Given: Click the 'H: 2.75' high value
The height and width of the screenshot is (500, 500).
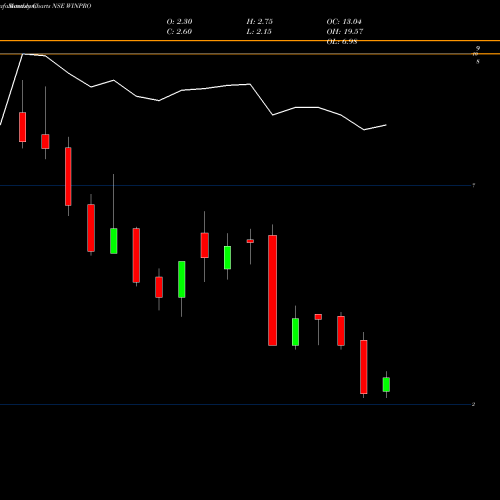Looking at the screenshot, I should 260,22.
